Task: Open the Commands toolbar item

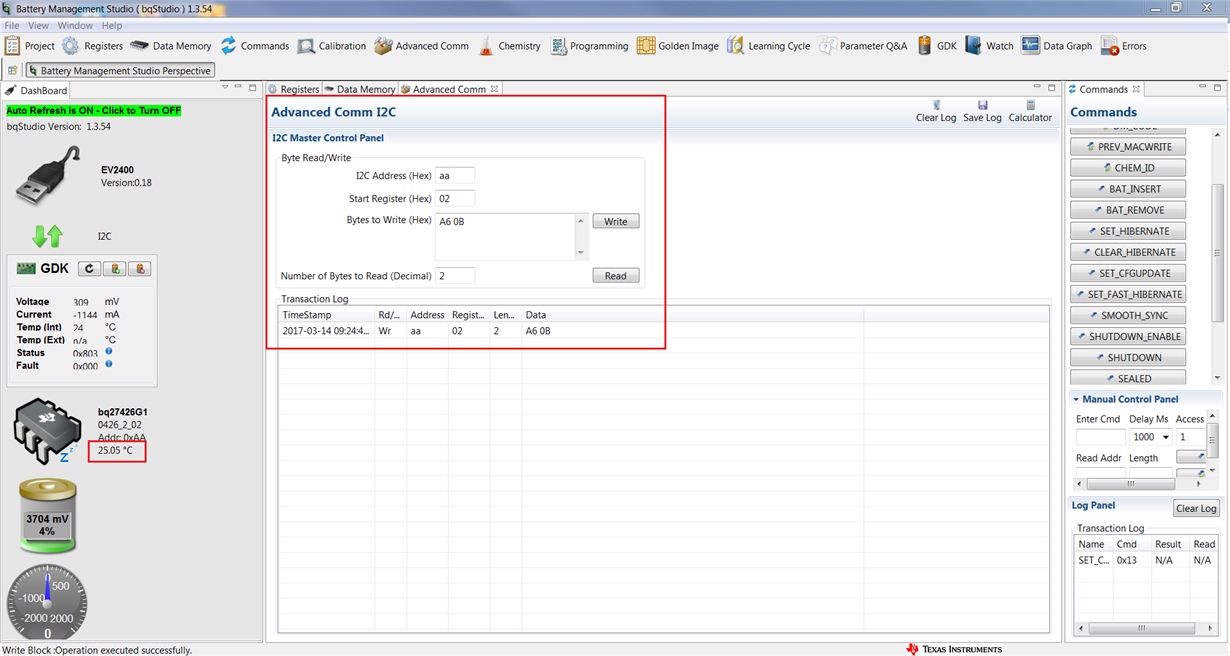Action: pos(255,46)
